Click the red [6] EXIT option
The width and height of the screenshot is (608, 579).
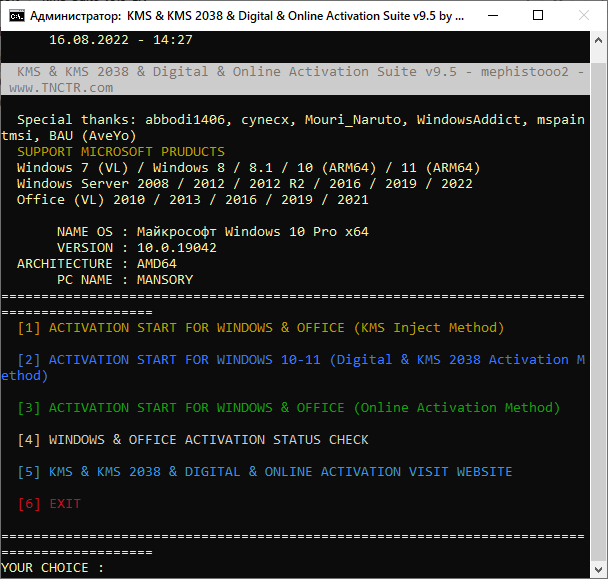[x=49, y=504]
